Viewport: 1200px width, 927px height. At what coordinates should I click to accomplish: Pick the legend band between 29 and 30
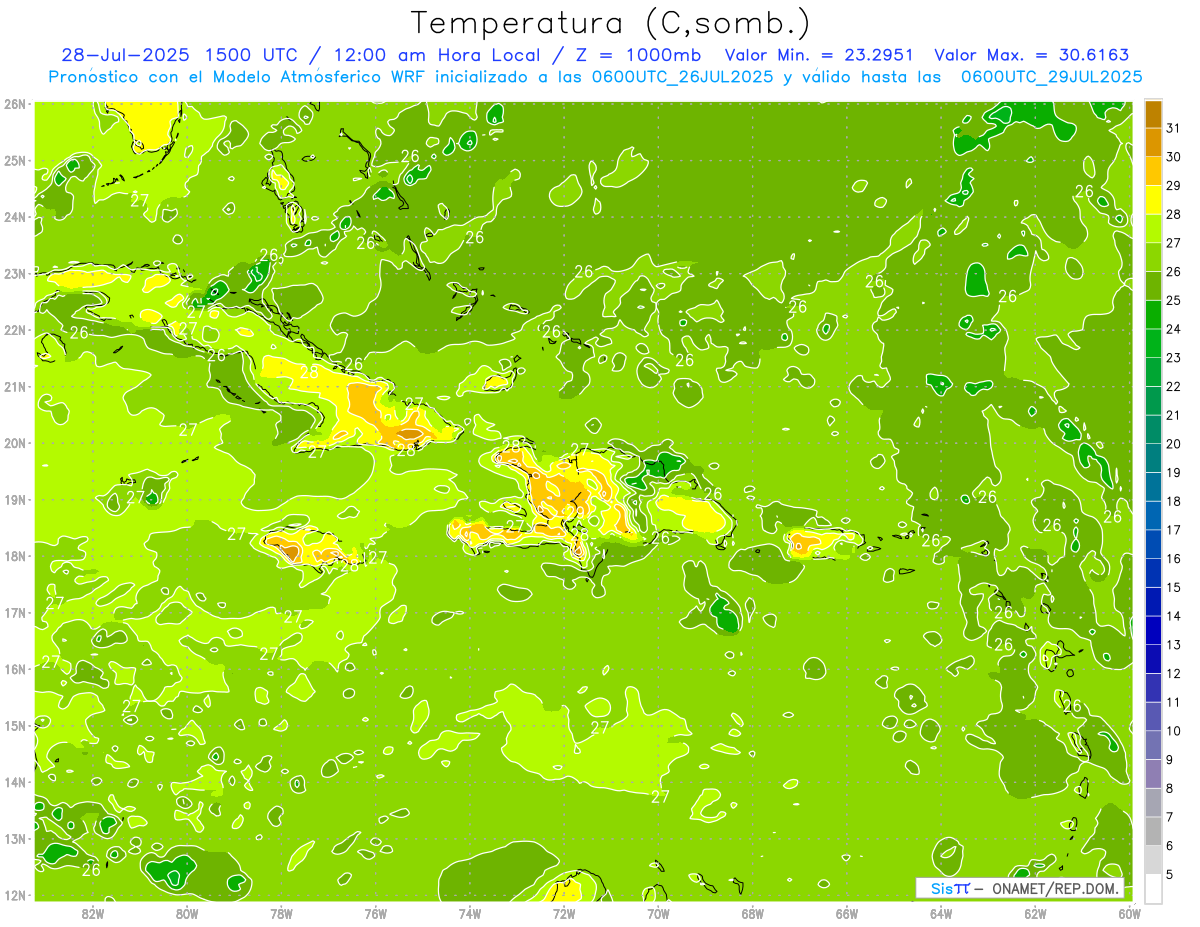point(1154,170)
